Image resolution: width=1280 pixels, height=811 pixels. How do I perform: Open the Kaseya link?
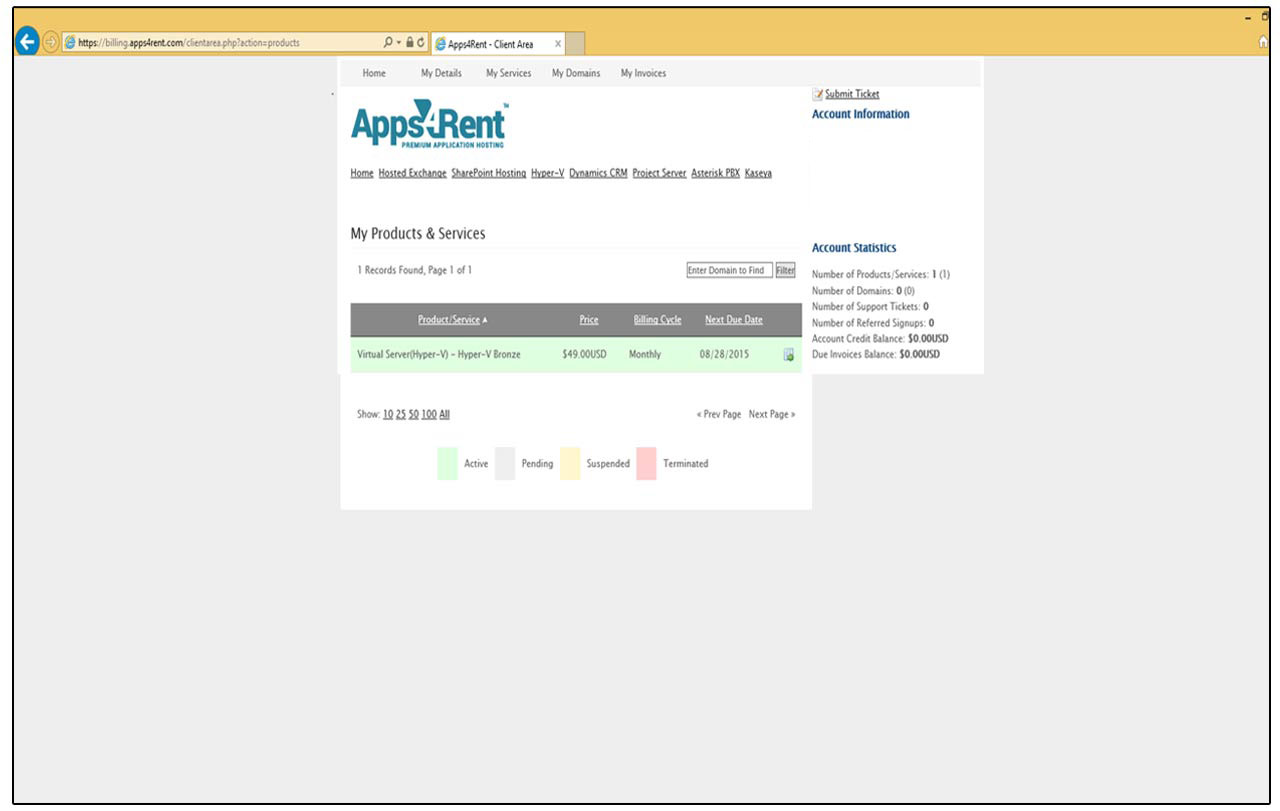pos(758,173)
